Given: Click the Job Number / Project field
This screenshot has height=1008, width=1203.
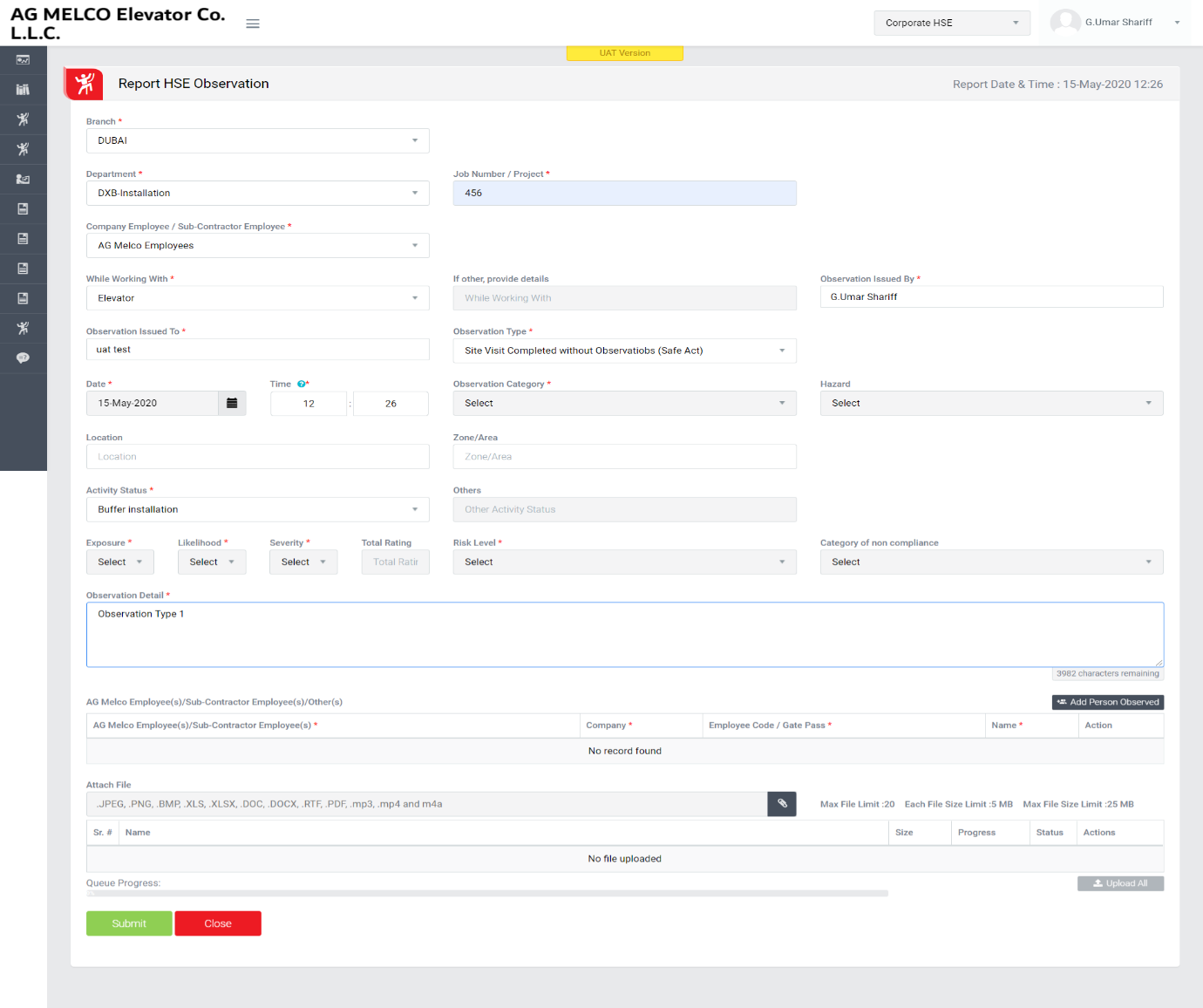Looking at the screenshot, I should pyautogui.click(x=625, y=193).
